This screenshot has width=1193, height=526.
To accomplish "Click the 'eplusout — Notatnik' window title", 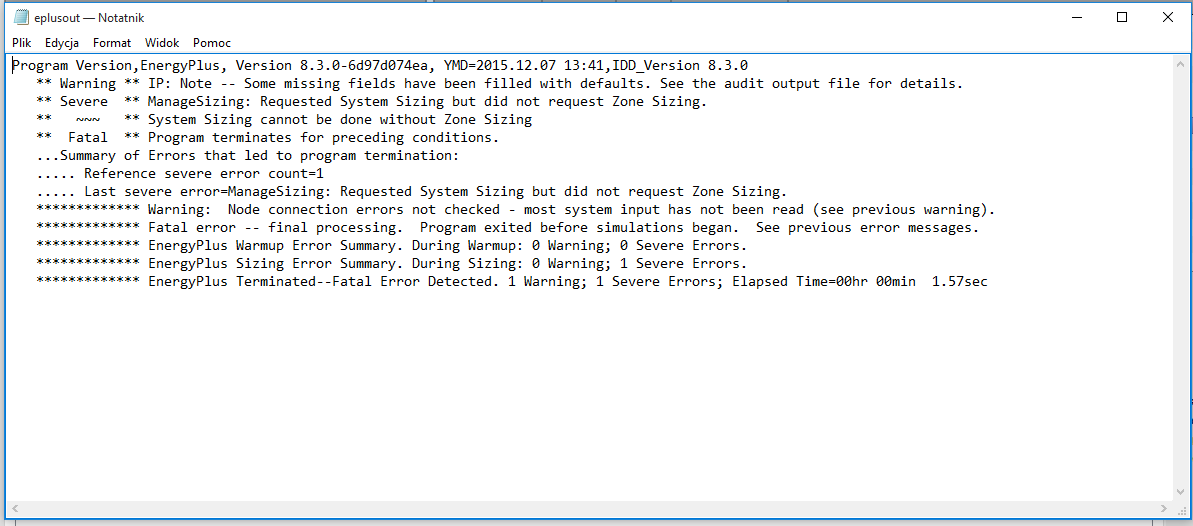I will coord(89,18).
